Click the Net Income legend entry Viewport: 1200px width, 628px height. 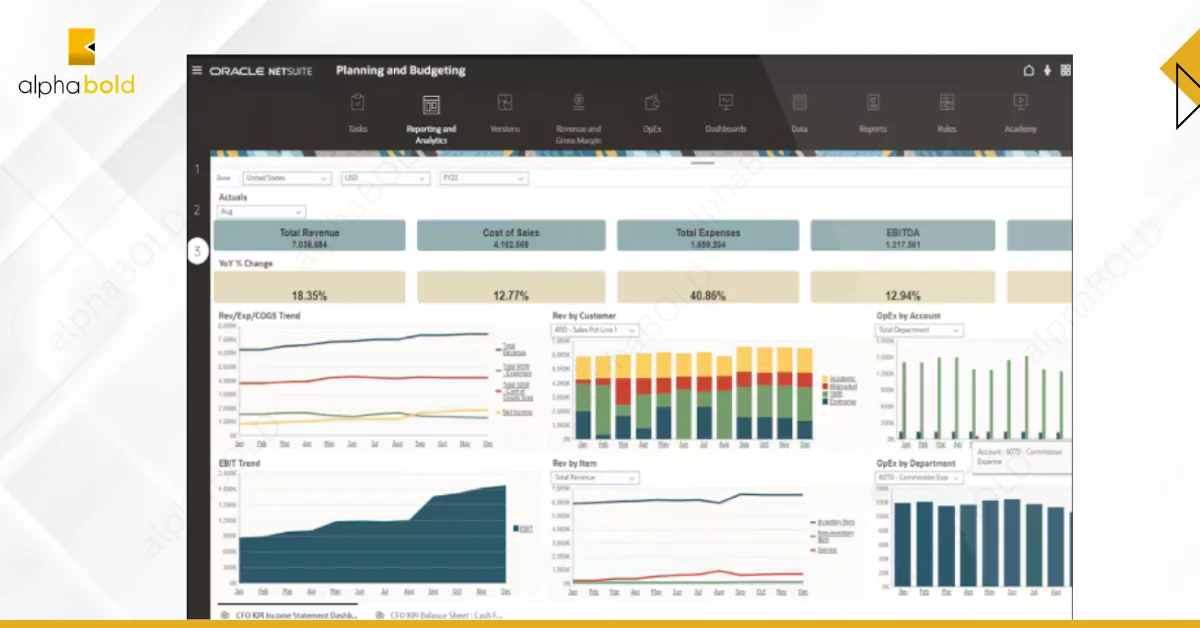coord(514,412)
